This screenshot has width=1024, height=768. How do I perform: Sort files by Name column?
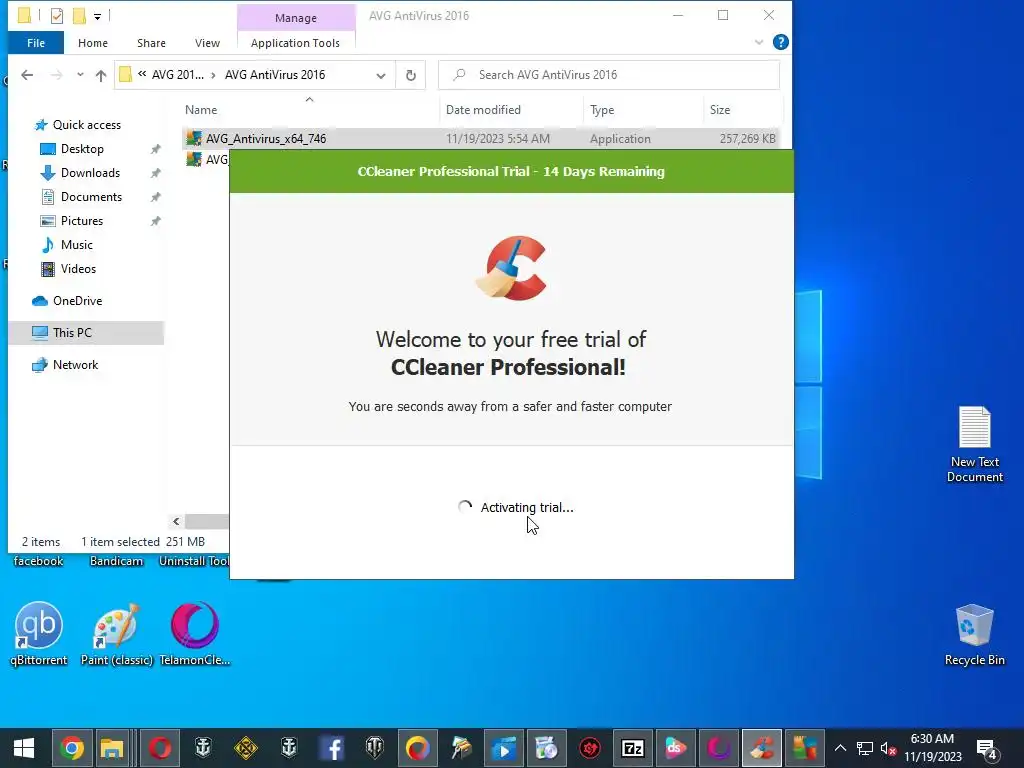(x=201, y=110)
